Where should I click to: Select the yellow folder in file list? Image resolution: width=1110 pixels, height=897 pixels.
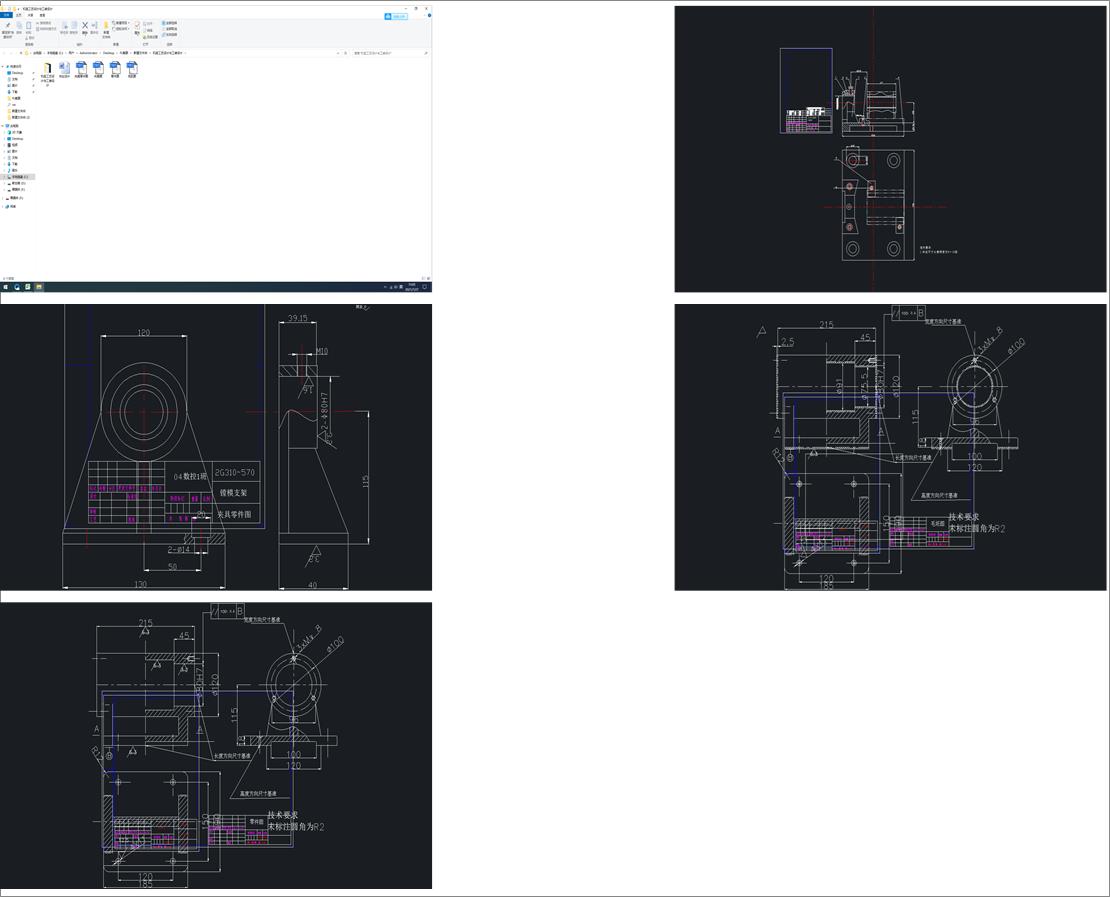pos(47,73)
